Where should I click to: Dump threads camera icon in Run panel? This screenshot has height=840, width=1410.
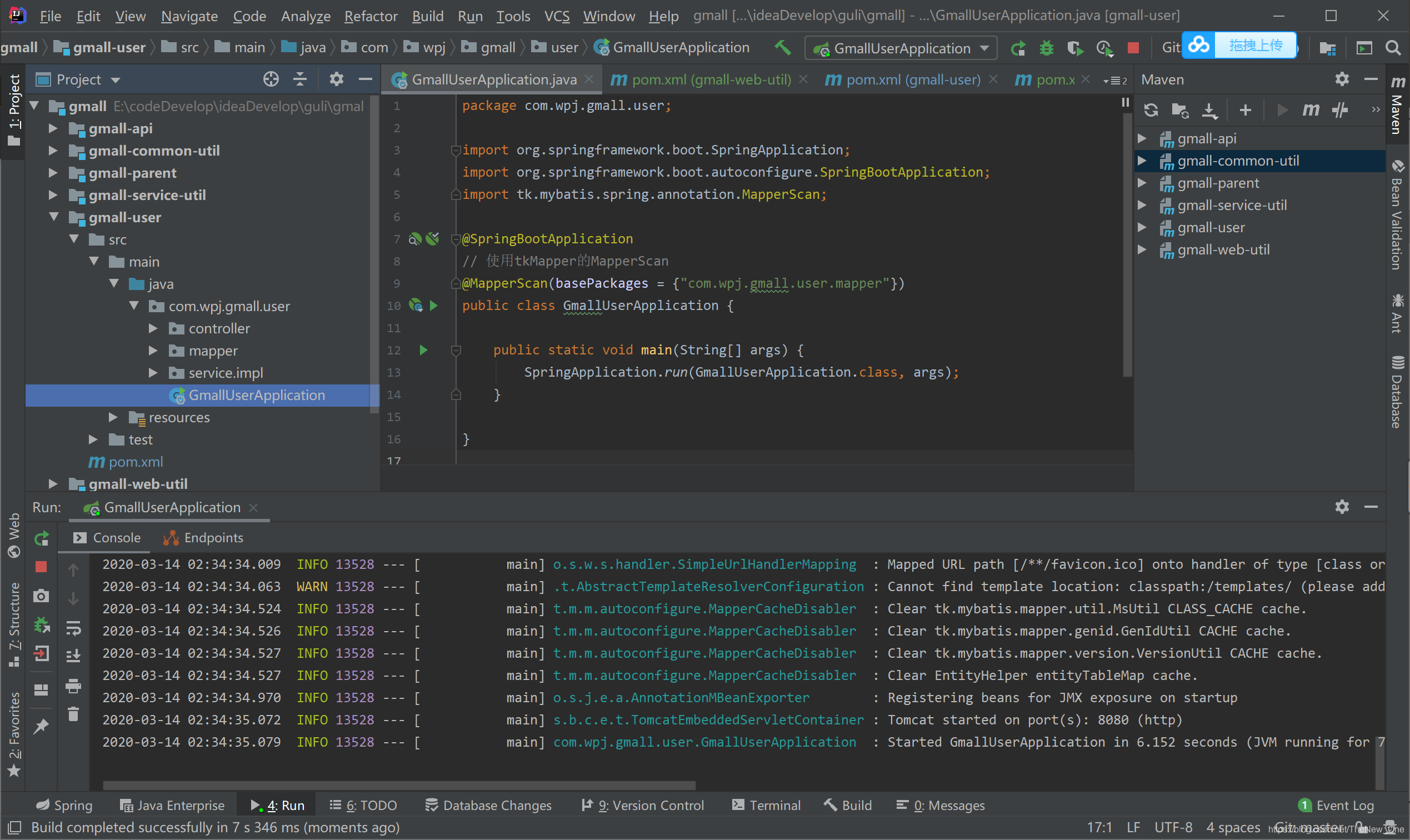pyautogui.click(x=41, y=596)
